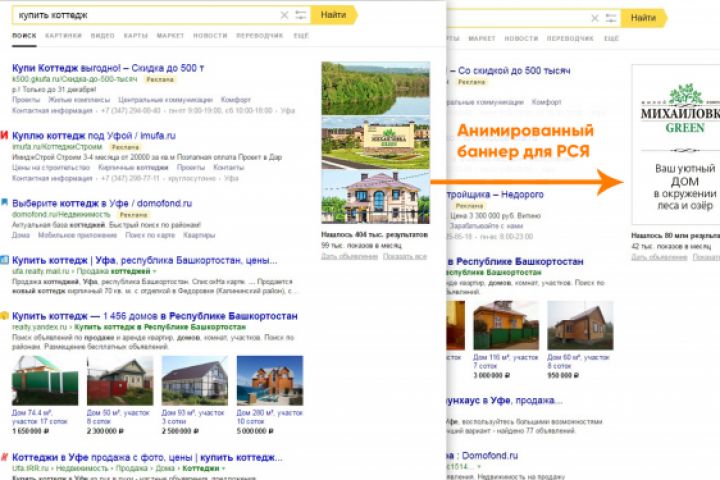Screen dimensions: 720x480
Task: Click Yandex realty favicon beside 1 456 домов
Action: (x=4, y=316)
